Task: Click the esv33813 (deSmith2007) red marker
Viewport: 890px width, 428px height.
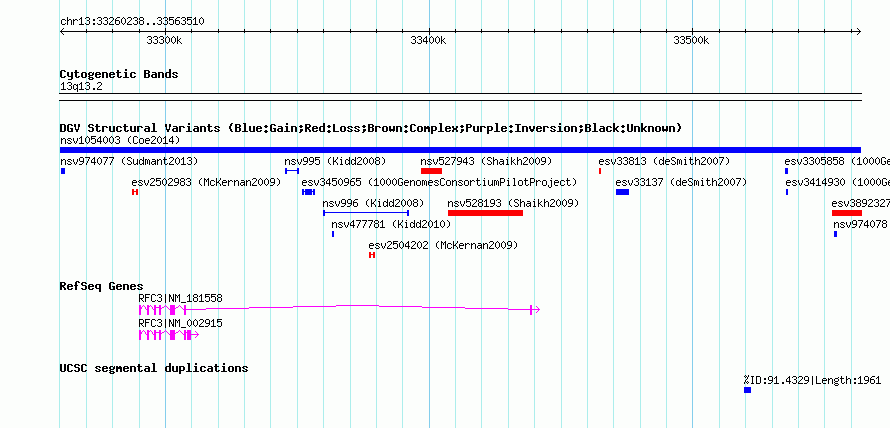Action: [x=600, y=171]
